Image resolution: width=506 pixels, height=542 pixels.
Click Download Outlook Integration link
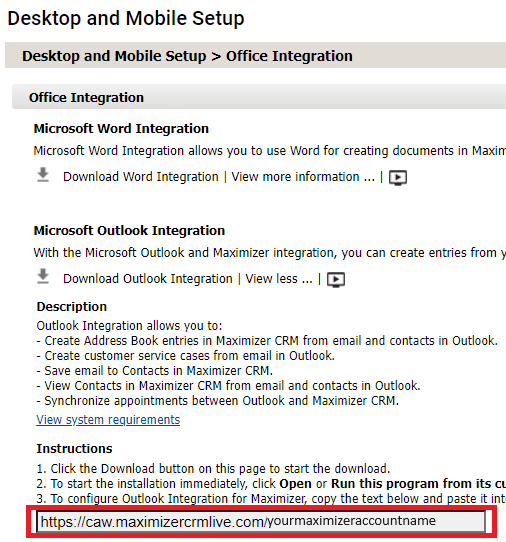point(148,279)
